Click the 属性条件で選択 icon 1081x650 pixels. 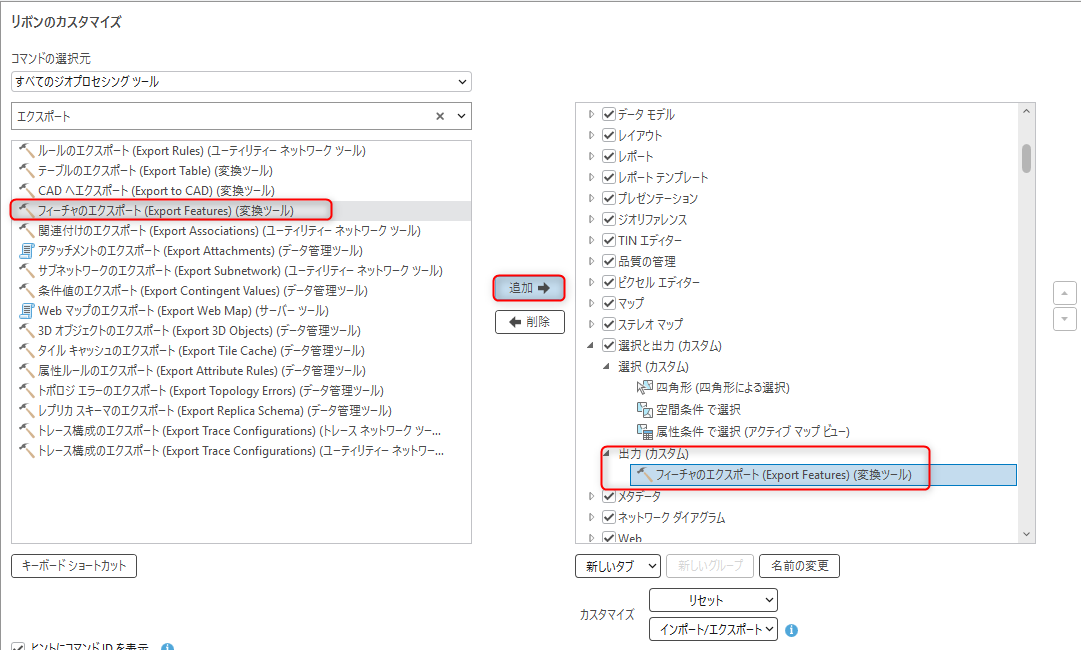[x=644, y=432]
